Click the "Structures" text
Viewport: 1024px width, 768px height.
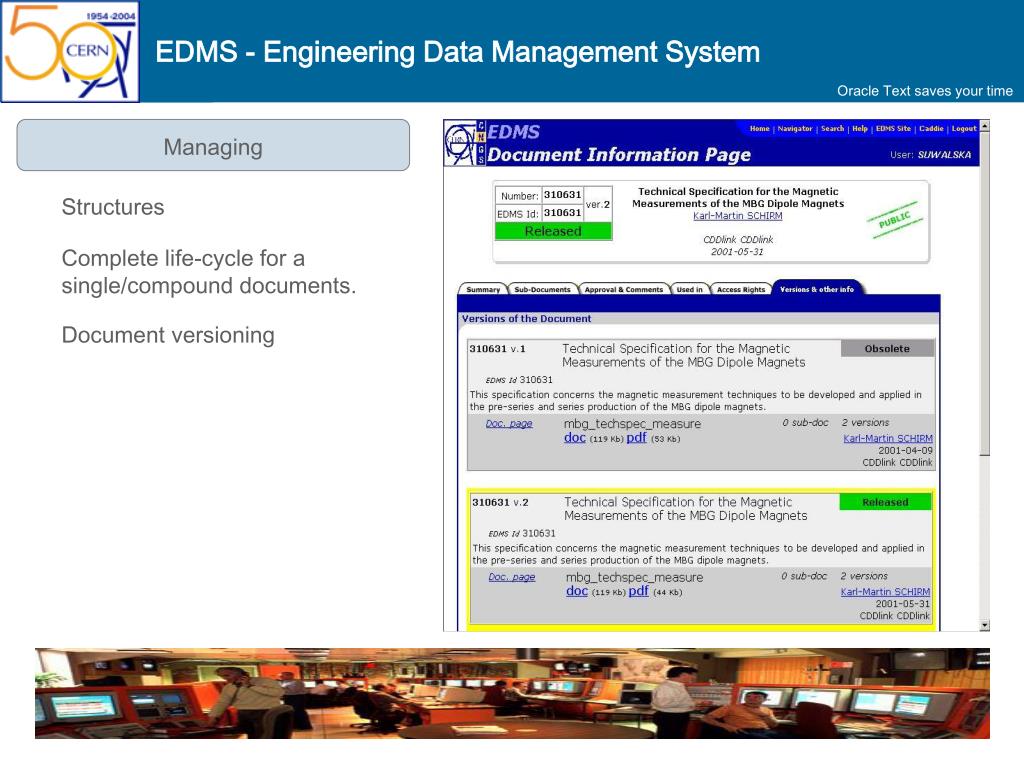click(x=113, y=207)
